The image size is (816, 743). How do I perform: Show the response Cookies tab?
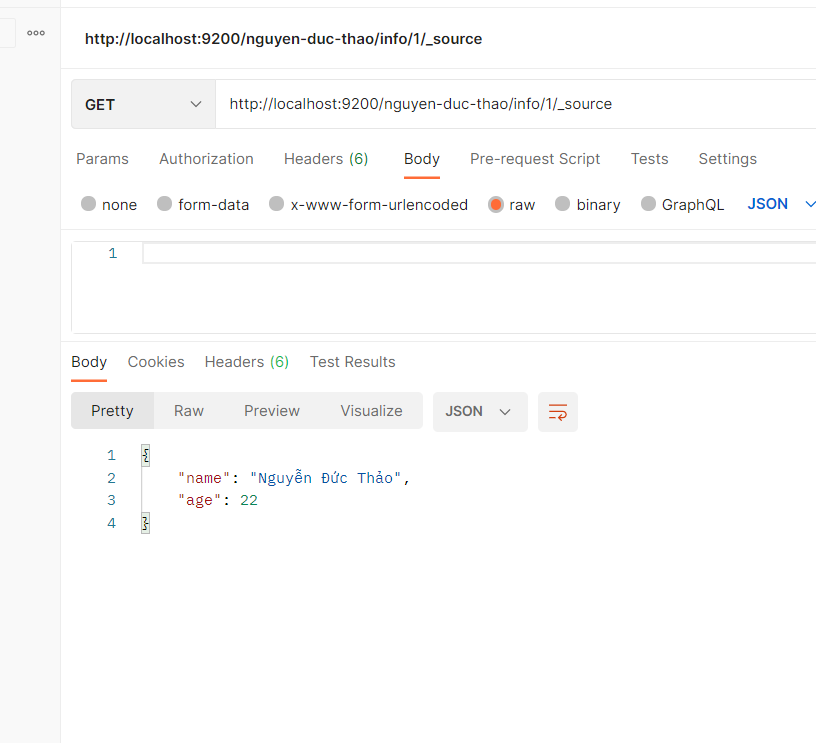[x=156, y=362]
